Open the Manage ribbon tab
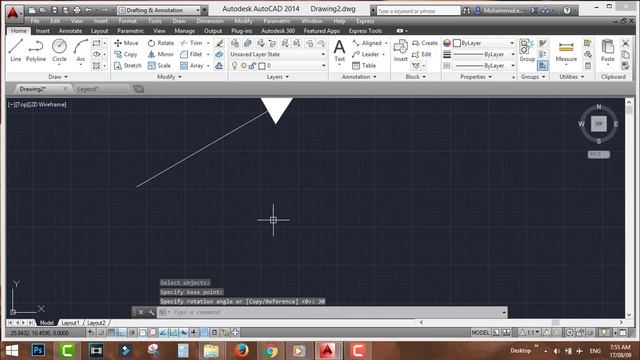640x360 pixels. [184, 31]
